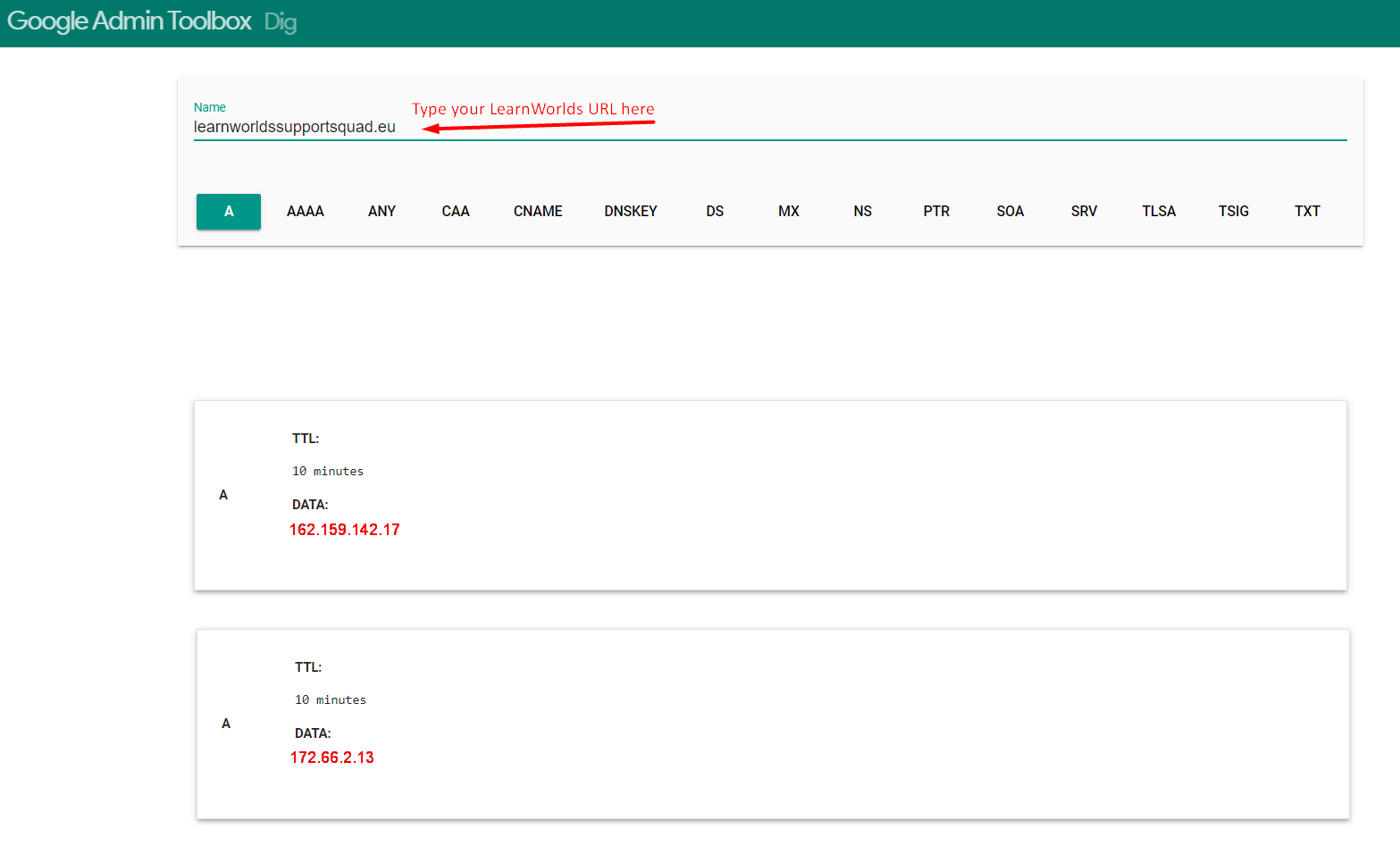Viewport: 1400px width, 846px height.
Task: Choose the PTR record type
Action: click(936, 212)
